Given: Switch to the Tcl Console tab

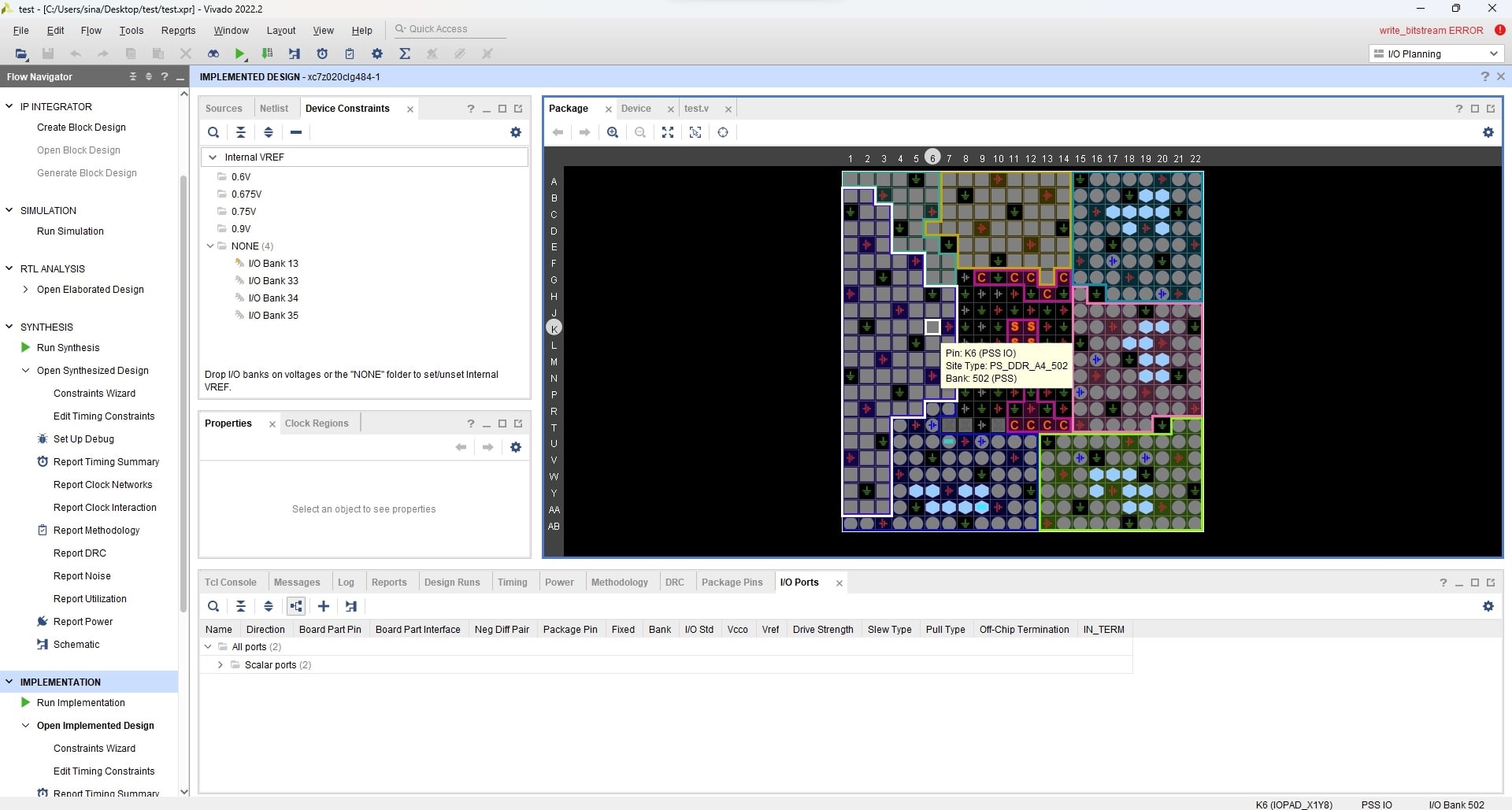Looking at the screenshot, I should (x=230, y=583).
